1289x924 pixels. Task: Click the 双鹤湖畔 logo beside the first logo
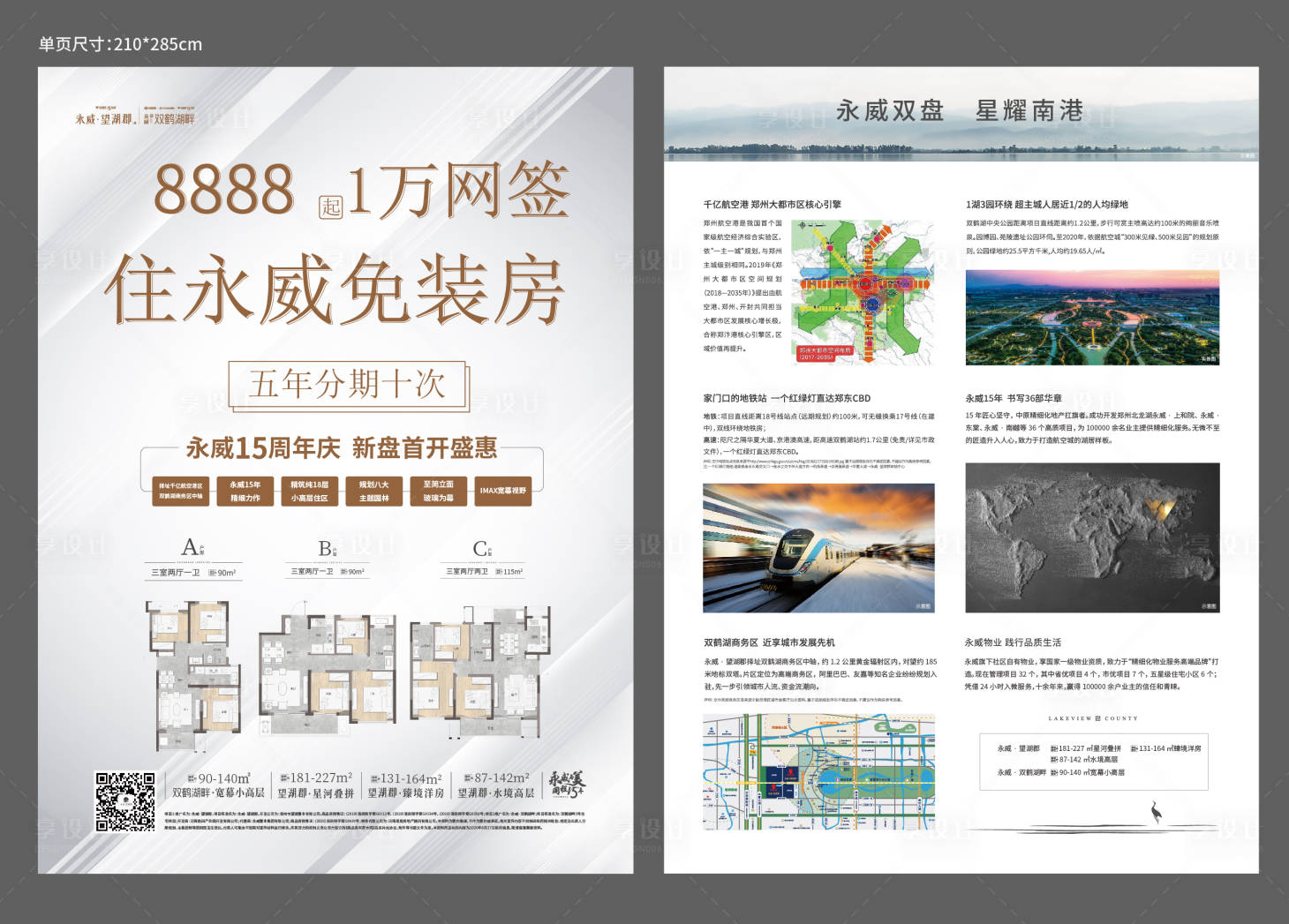pyautogui.click(x=169, y=117)
